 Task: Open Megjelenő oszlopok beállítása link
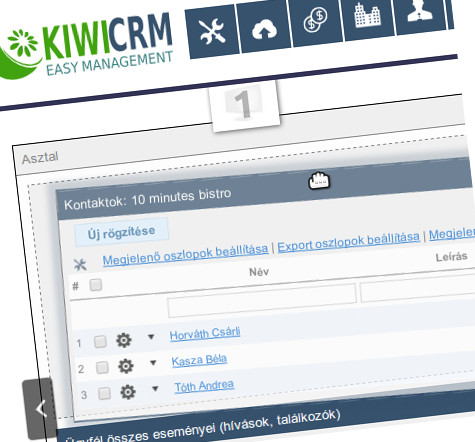click(x=185, y=255)
